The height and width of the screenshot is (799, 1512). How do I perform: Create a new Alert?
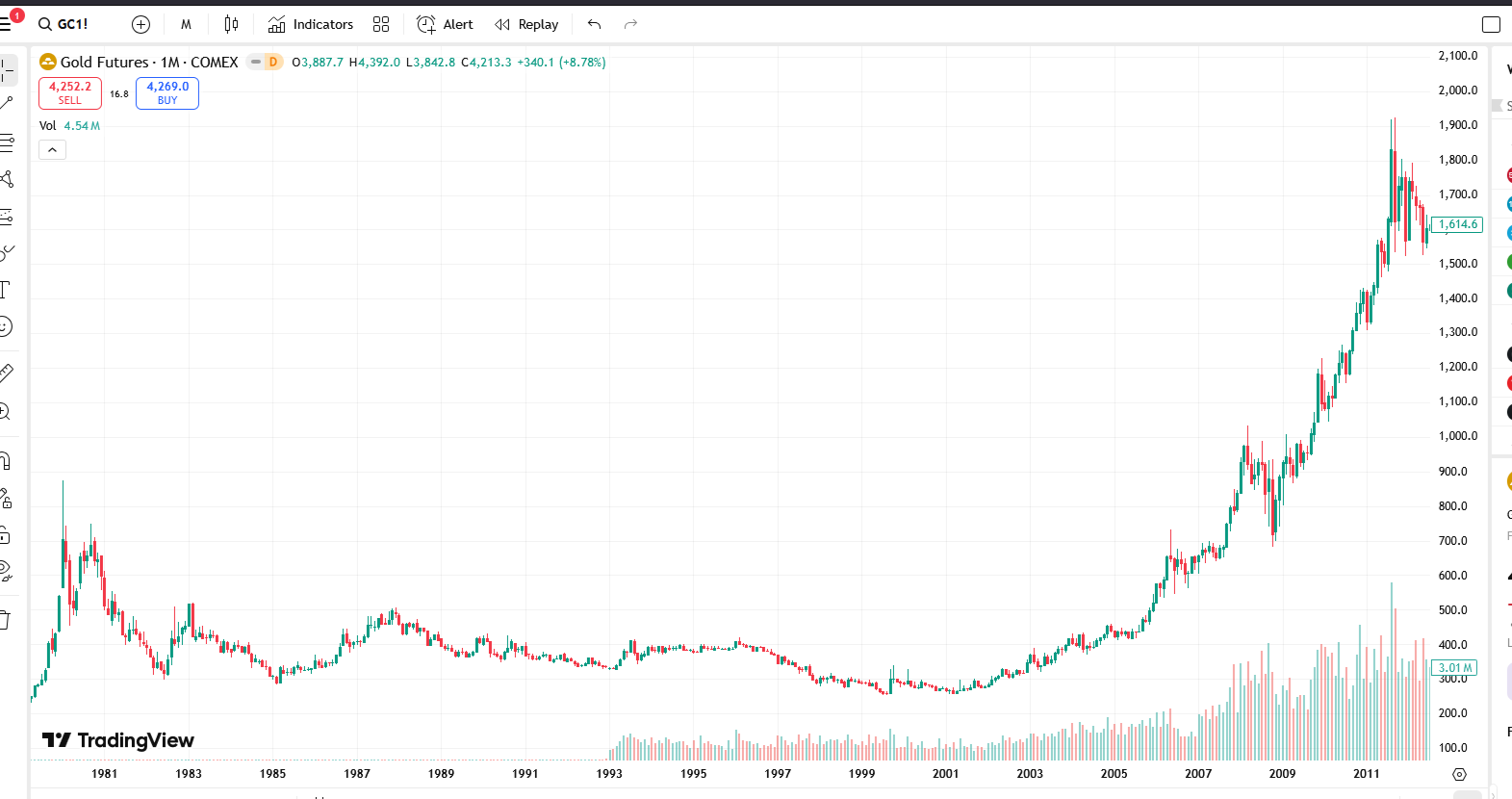(445, 24)
